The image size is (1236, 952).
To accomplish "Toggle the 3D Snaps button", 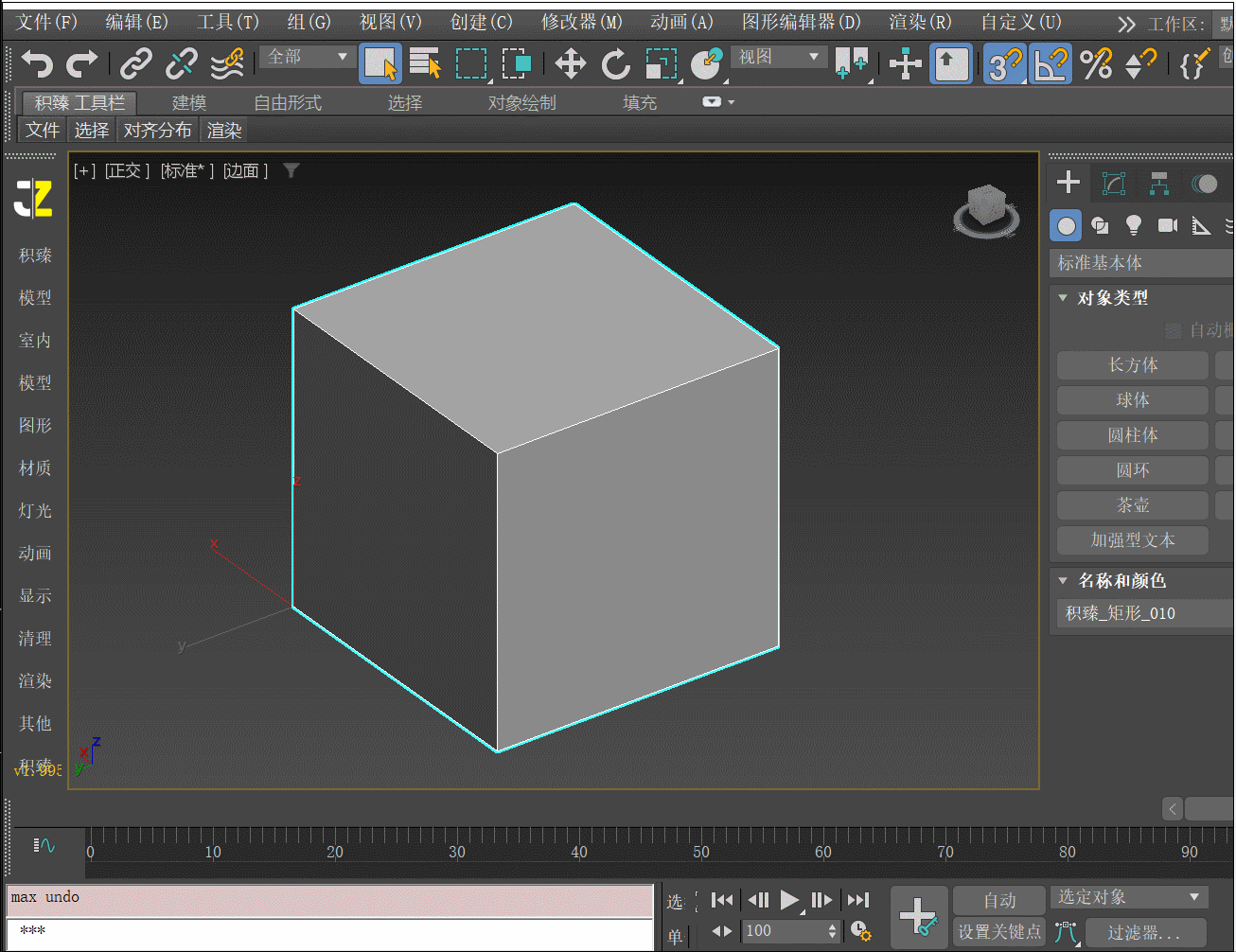I will click(1004, 64).
